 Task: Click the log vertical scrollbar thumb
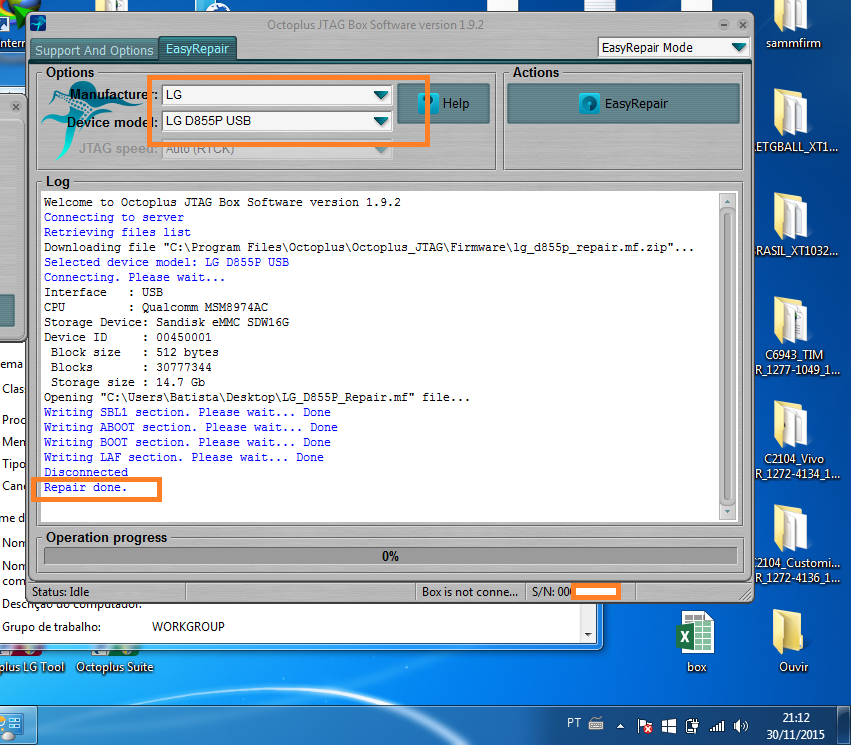click(727, 356)
